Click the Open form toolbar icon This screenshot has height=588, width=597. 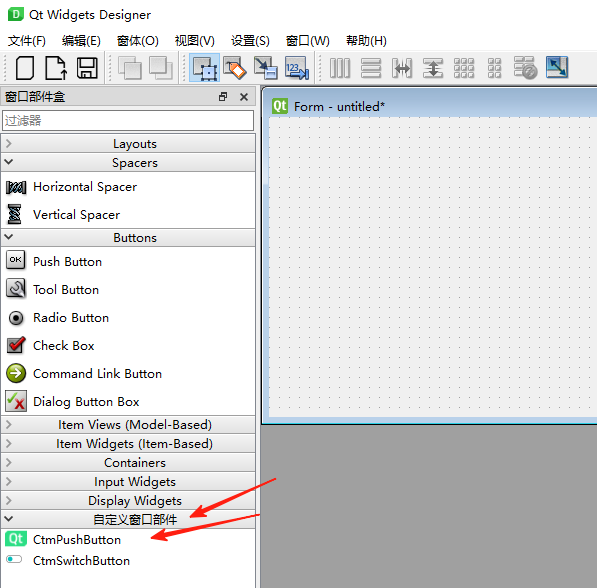(x=56, y=68)
